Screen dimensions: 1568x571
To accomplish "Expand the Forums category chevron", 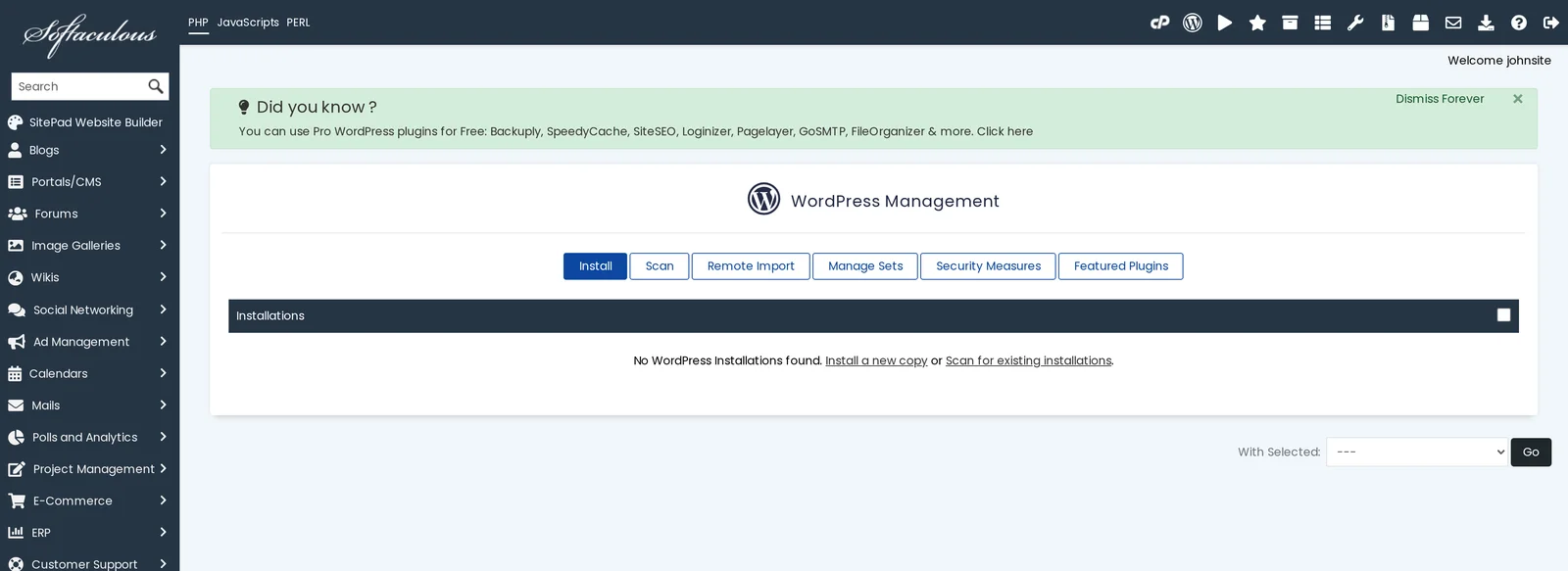I will click(x=163, y=214).
